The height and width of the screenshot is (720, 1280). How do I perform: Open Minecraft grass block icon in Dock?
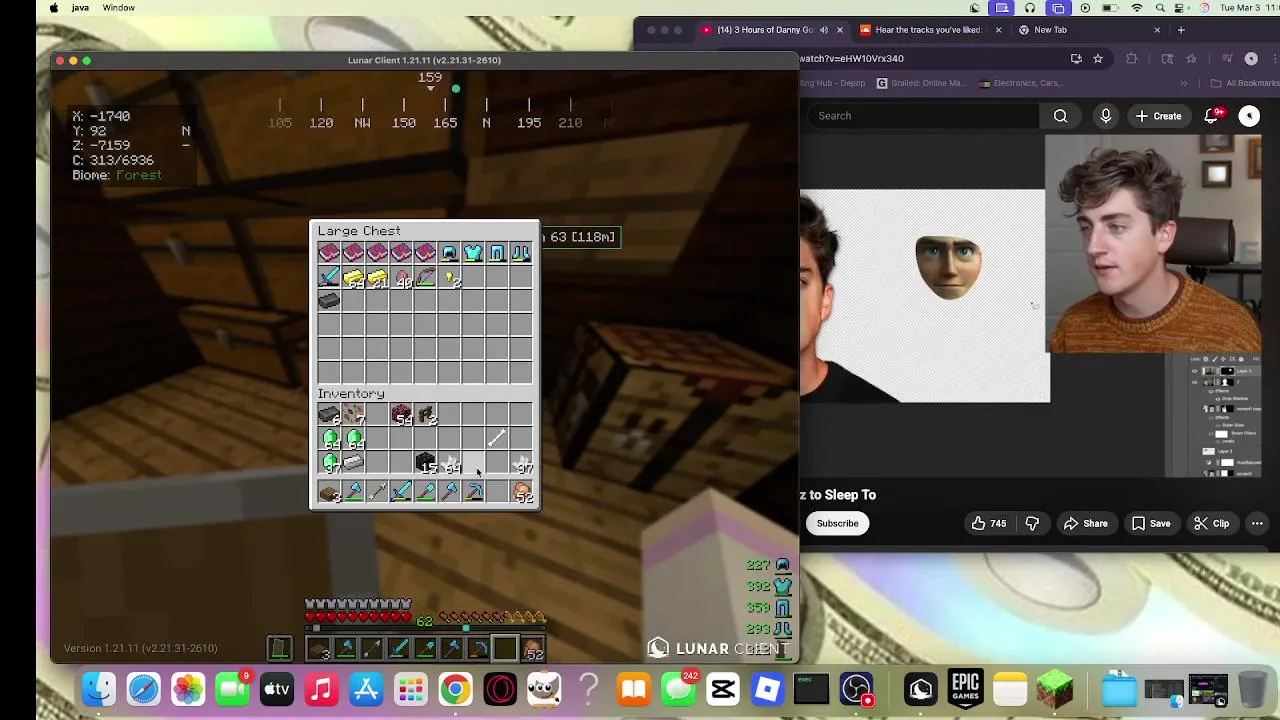click(x=1055, y=689)
